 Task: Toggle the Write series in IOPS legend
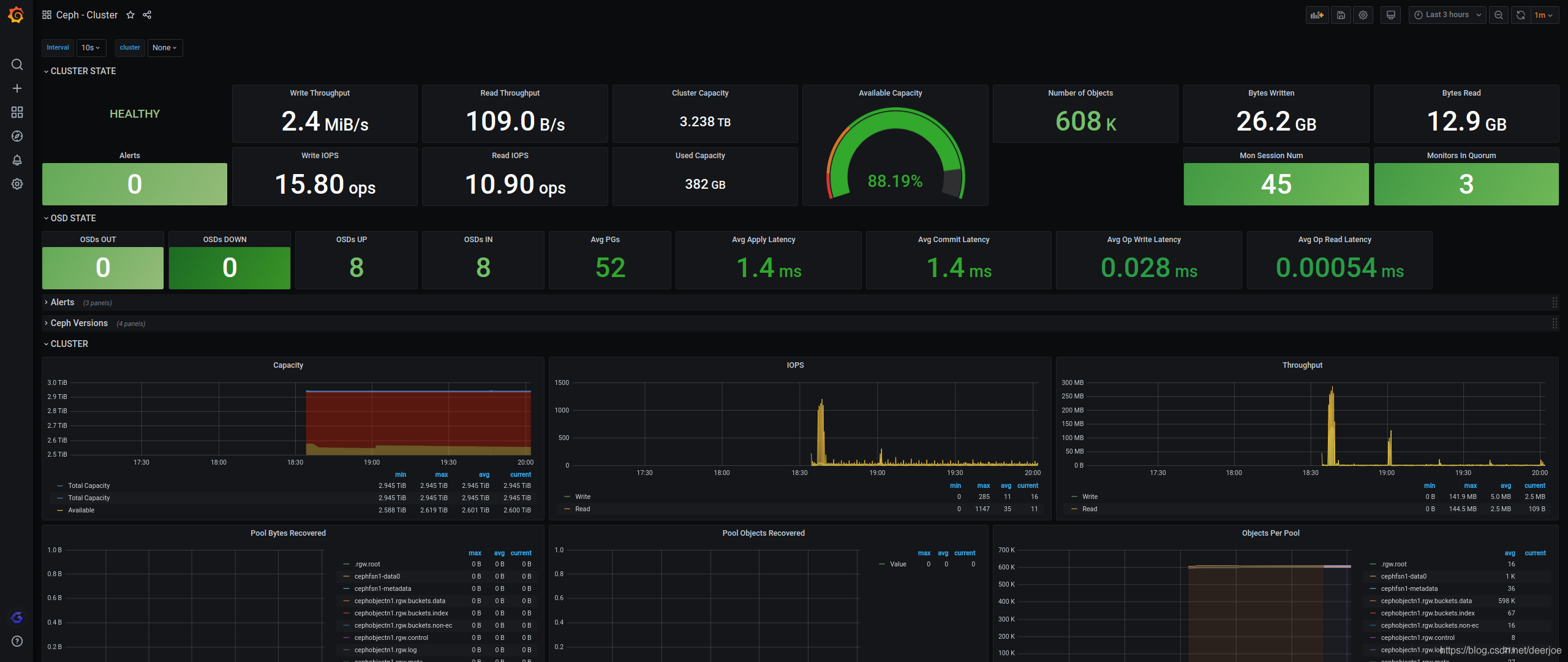(x=583, y=496)
